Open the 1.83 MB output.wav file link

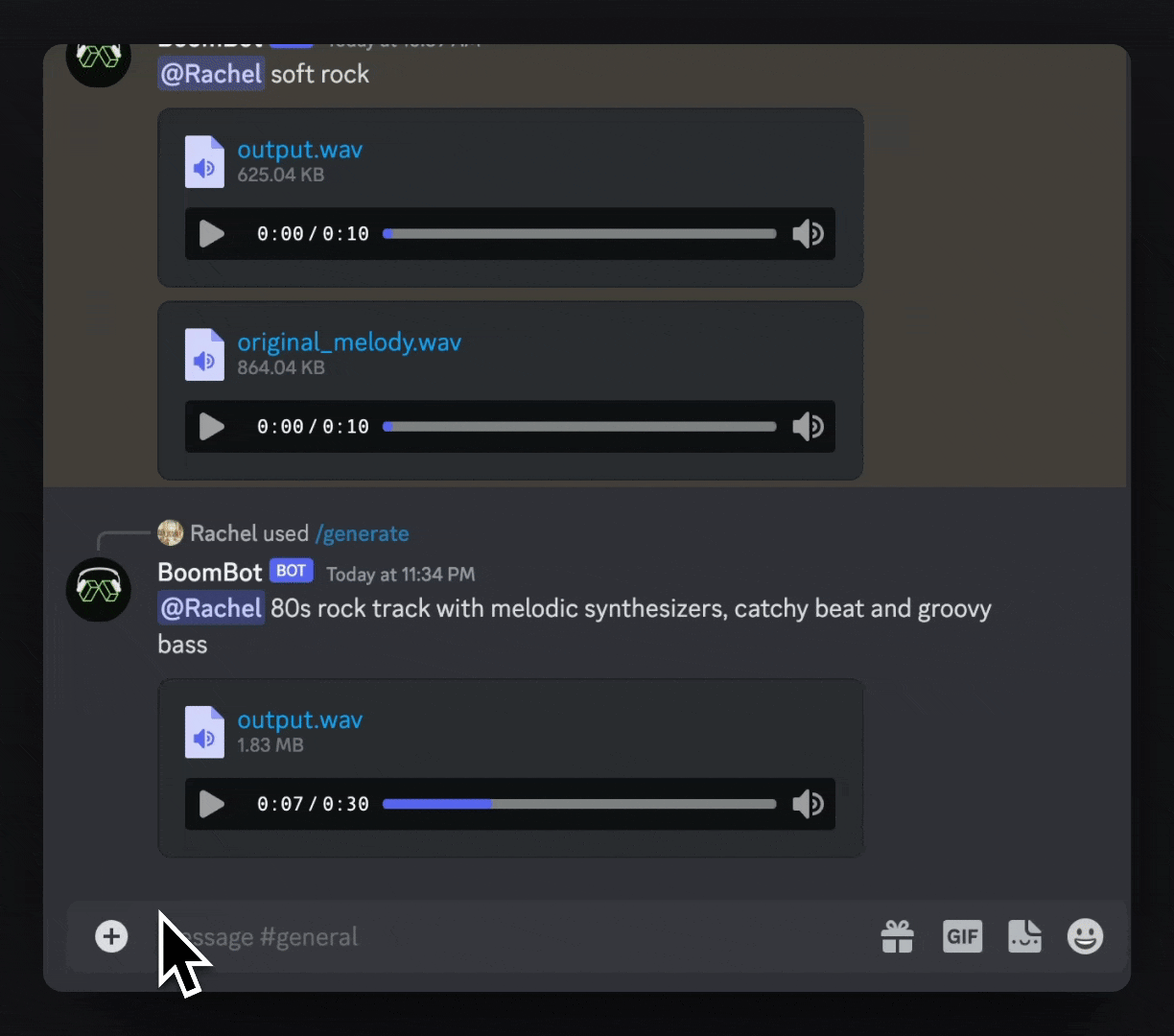[x=299, y=720]
